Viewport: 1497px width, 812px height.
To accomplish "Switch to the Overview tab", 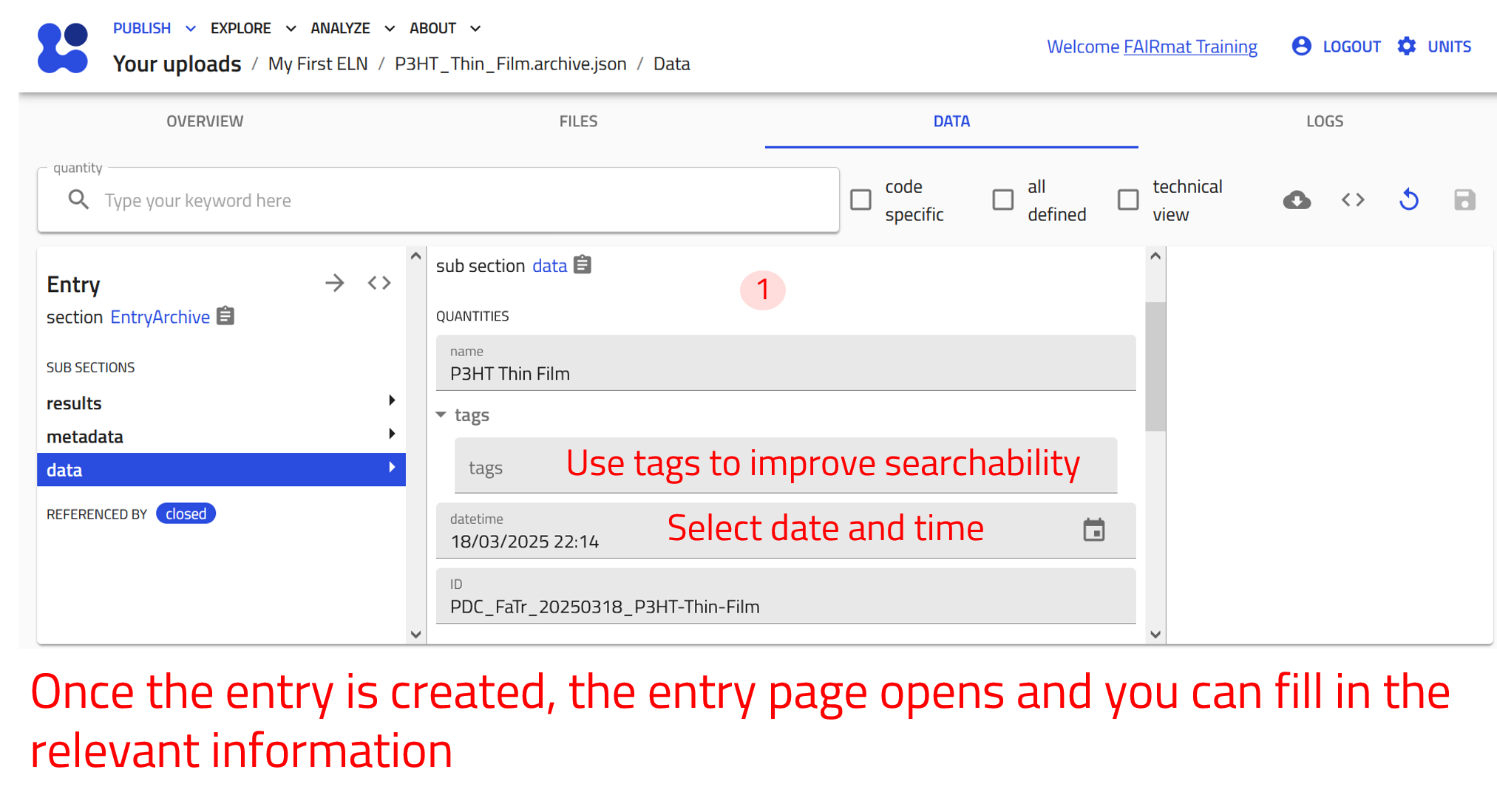I will (x=205, y=121).
